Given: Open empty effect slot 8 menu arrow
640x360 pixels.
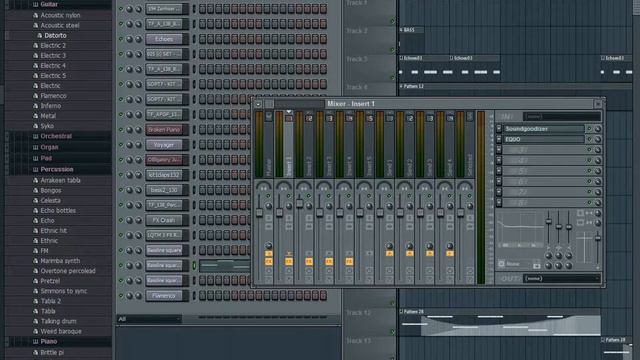Looking at the screenshot, I should pos(499,202).
